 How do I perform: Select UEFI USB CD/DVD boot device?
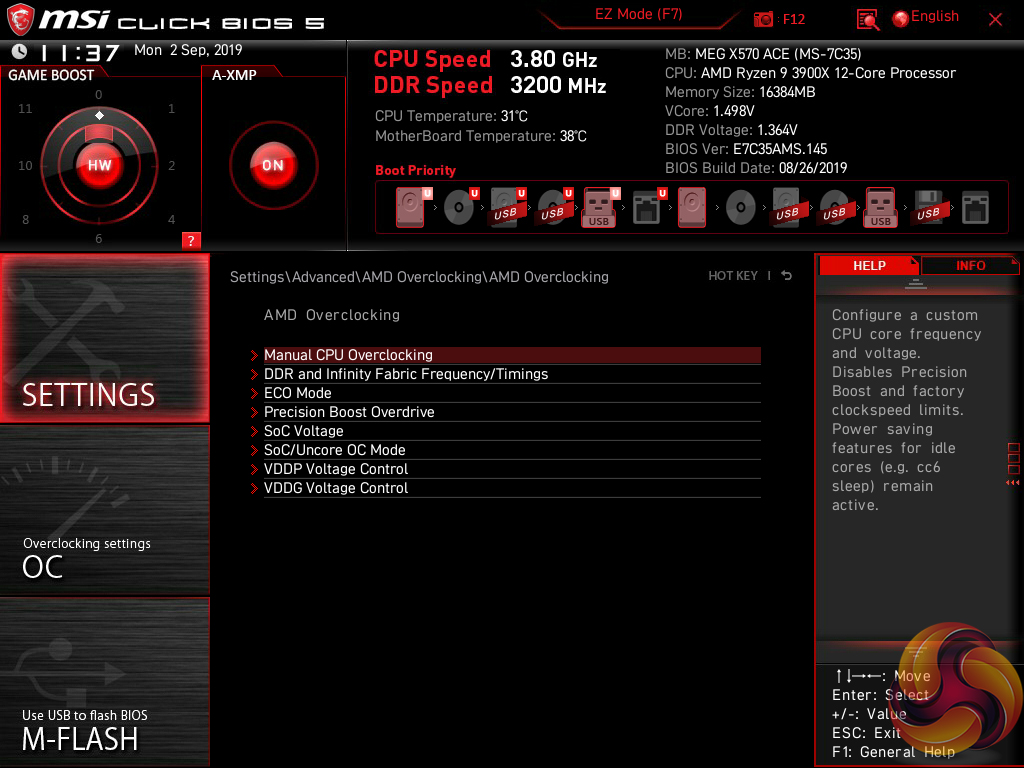554,207
